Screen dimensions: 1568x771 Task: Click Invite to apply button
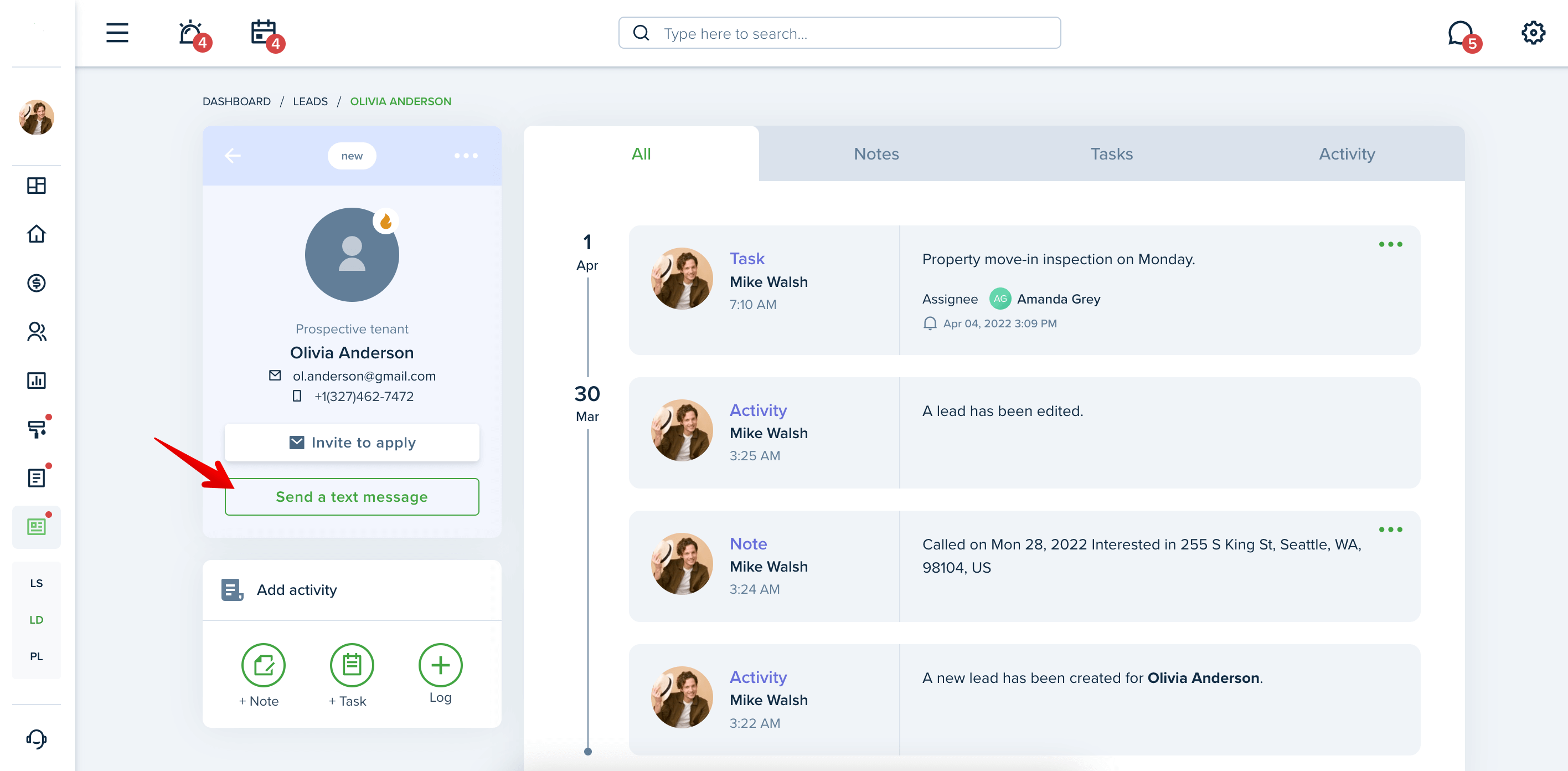pos(352,443)
